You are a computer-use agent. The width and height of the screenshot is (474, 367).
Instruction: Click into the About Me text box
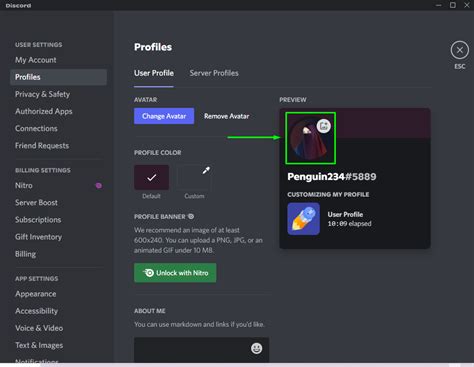click(201, 350)
